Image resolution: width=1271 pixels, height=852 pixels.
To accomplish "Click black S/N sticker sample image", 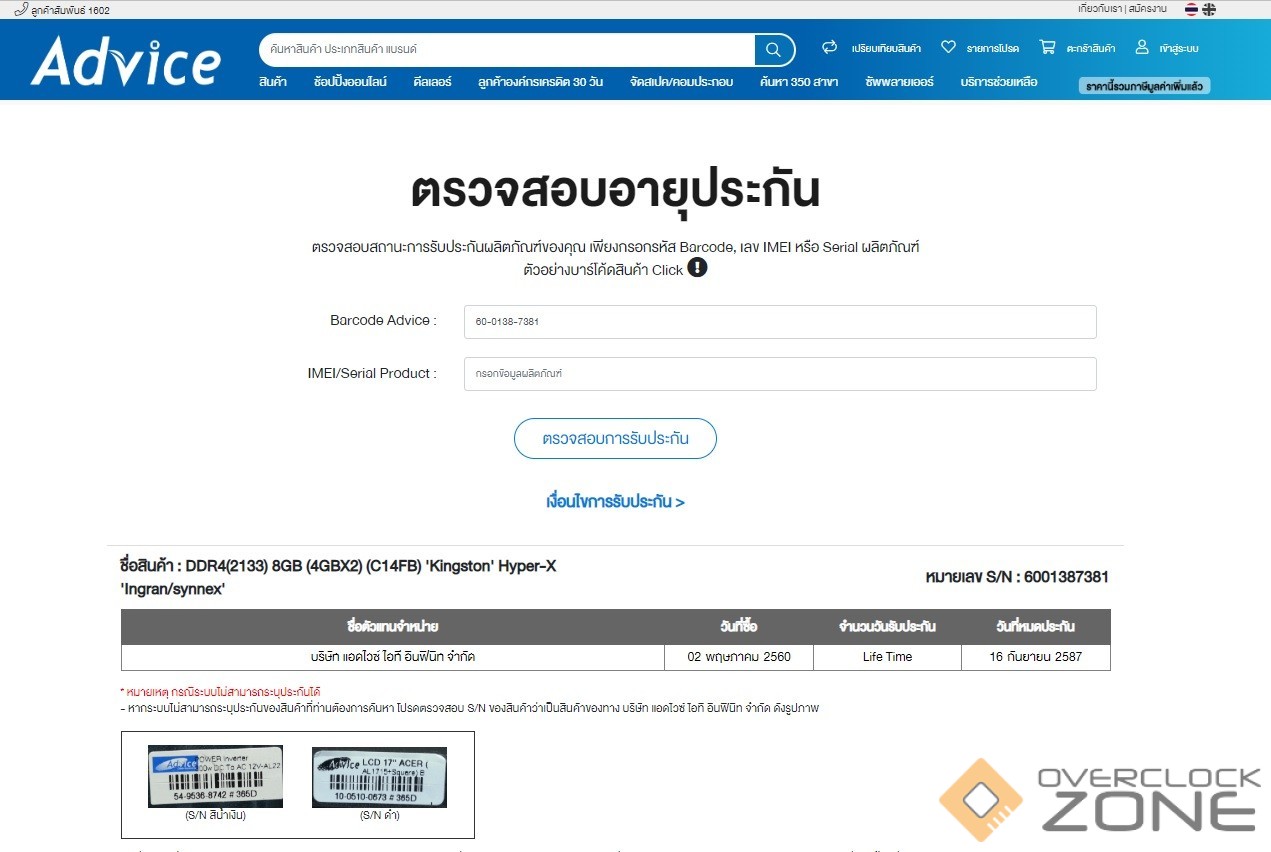I will pos(379,777).
